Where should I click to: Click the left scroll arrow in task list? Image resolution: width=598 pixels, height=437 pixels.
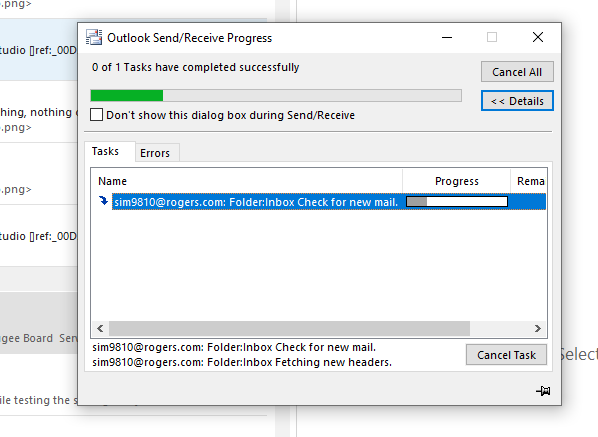click(100, 328)
